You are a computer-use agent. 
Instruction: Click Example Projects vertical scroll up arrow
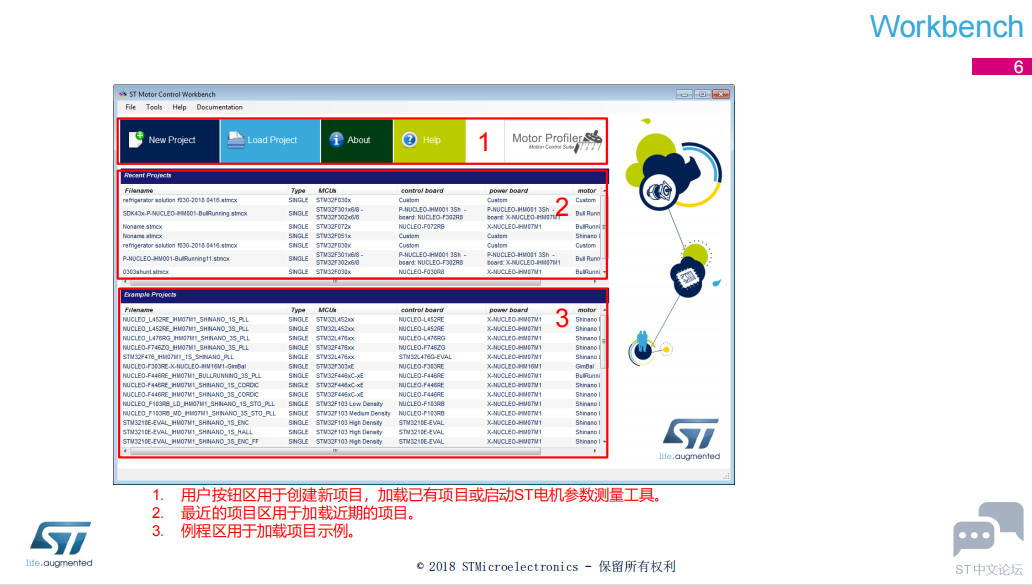[x=604, y=310]
